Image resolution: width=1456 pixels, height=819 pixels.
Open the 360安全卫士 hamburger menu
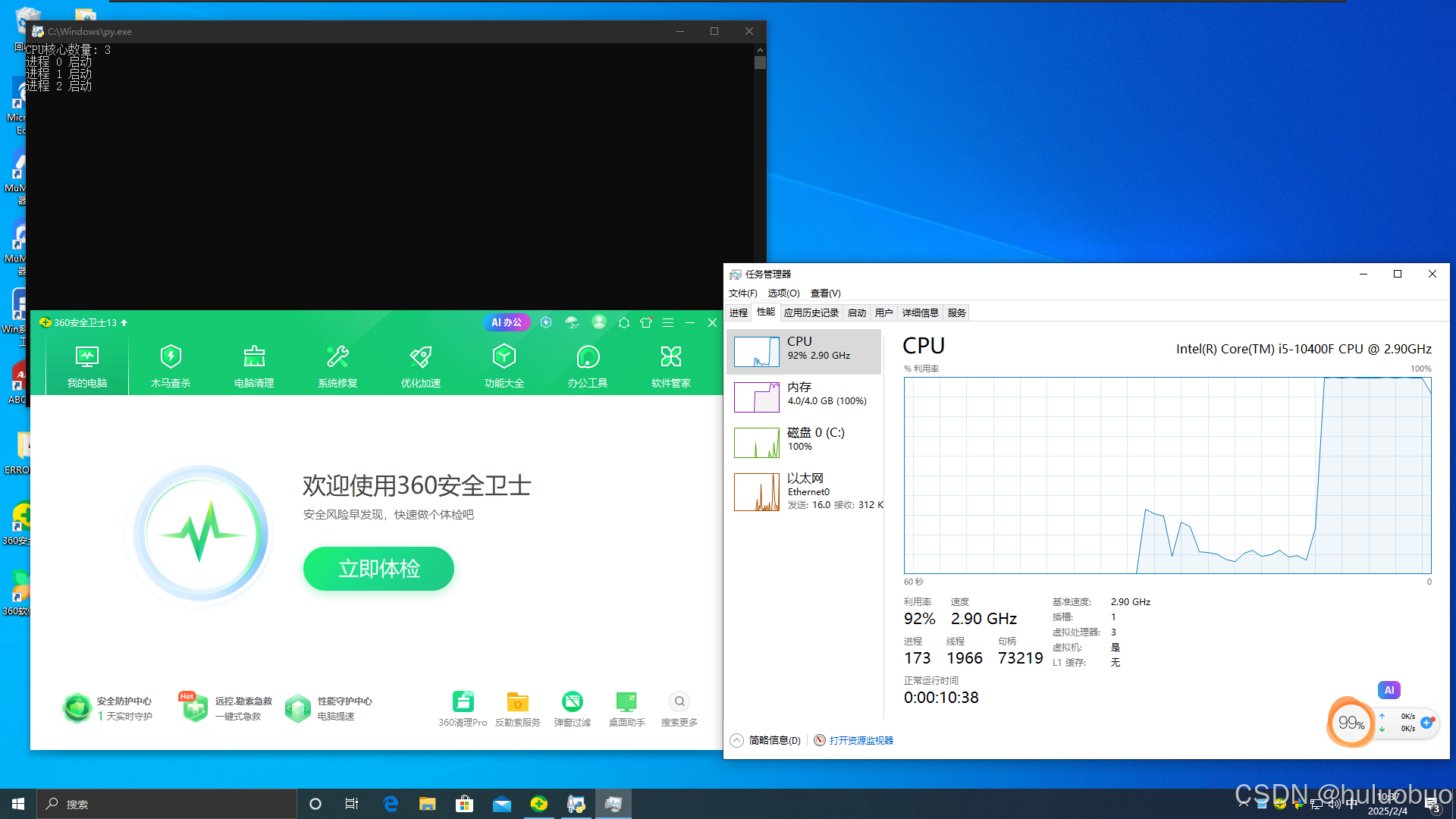pos(668,322)
